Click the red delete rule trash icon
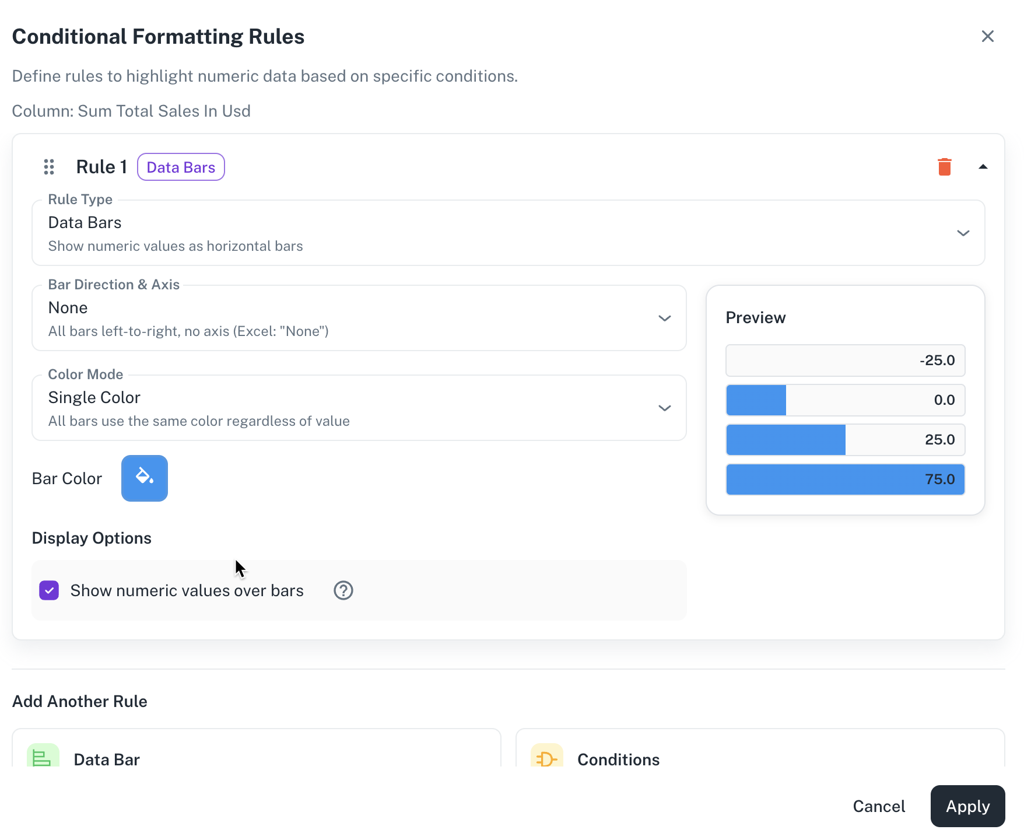The height and width of the screenshot is (840, 1024). [x=944, y=167]
